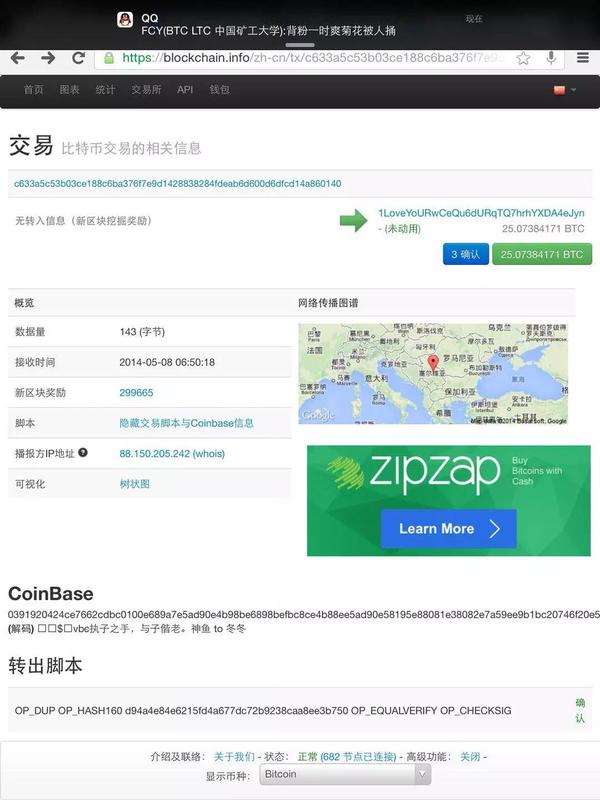Open the 关于我们 footer link
Image resolution: width=600 pixels, height=800 pixels.
pos(234,757)
